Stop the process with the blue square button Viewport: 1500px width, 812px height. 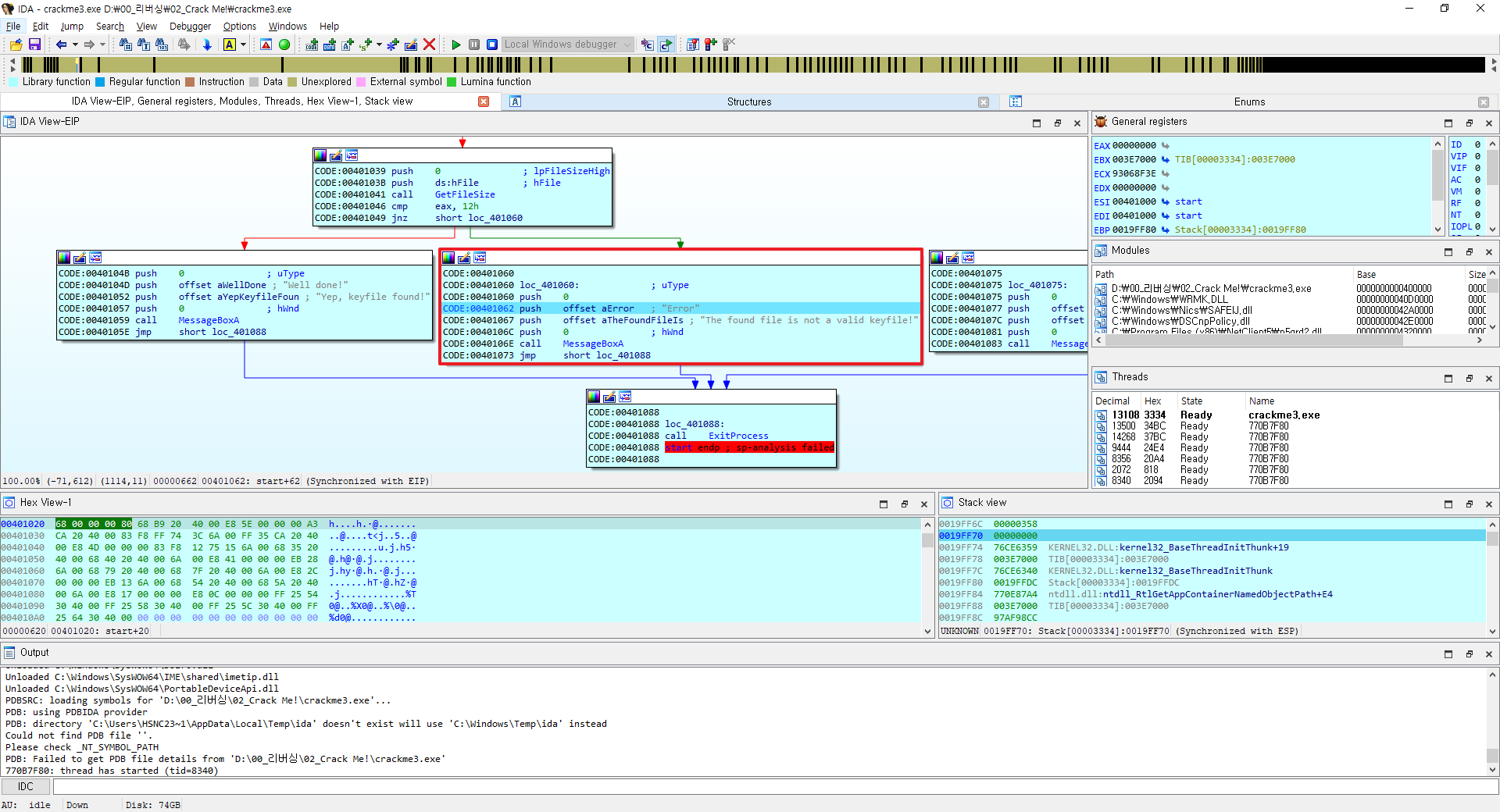pyautogui.click(x=492, y=45)
